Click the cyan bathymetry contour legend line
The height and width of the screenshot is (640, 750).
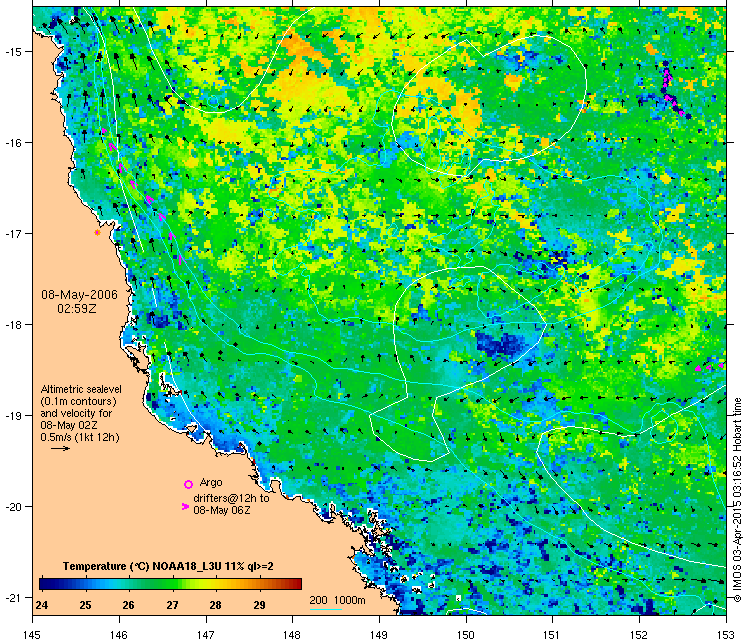click(x=326, y=609)
